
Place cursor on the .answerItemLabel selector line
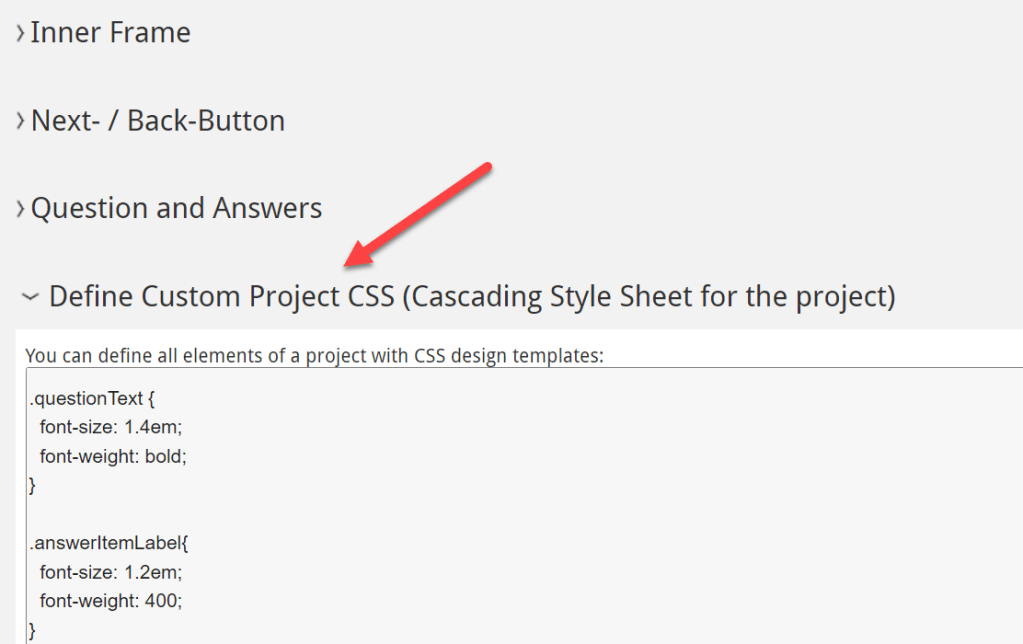[109, 544]
